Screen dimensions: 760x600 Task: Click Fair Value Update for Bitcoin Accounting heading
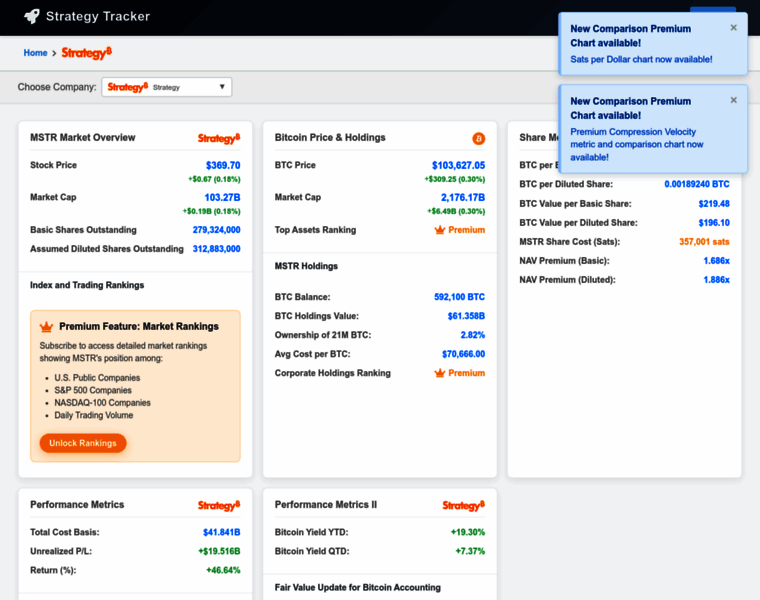point(358,587)
